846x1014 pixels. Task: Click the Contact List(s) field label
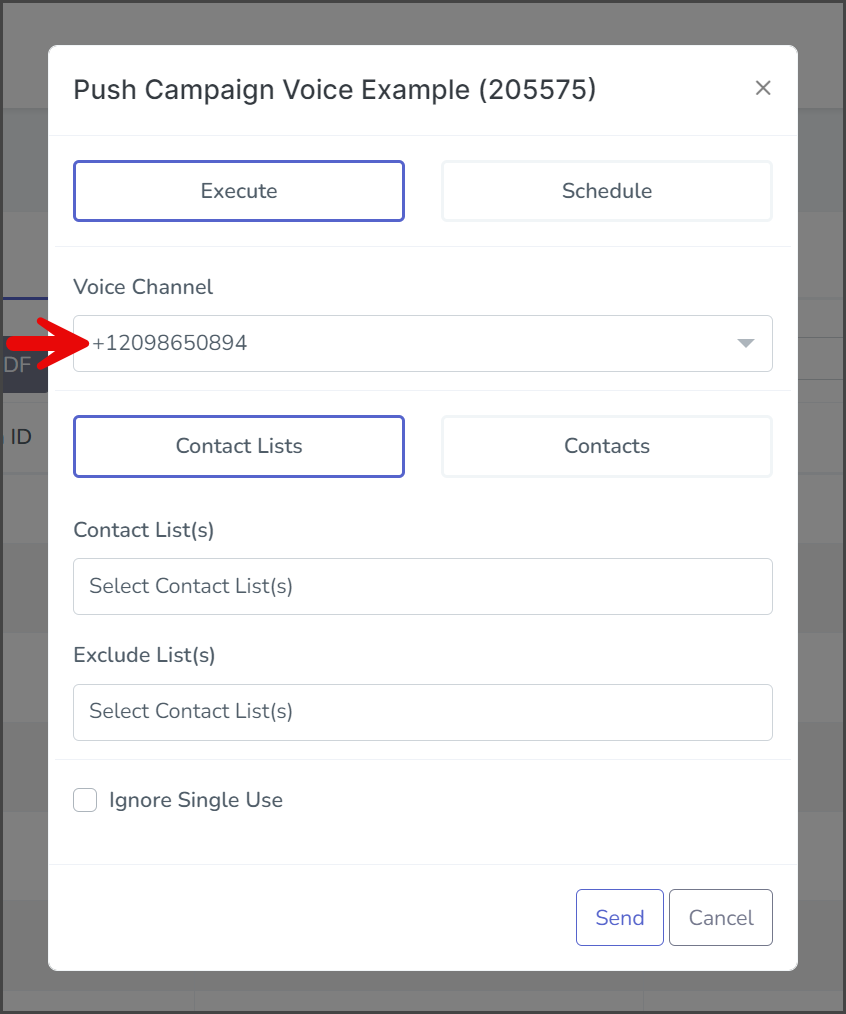click(x=144, y=530)
